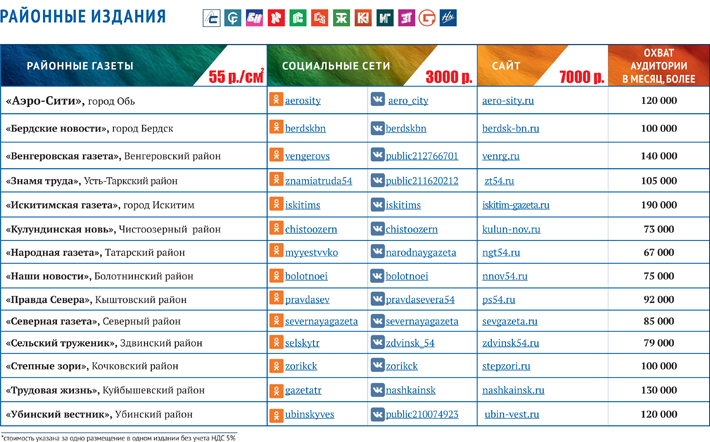
Task: Open the stepzori.ru website link
Action: [x=509, y=366]
